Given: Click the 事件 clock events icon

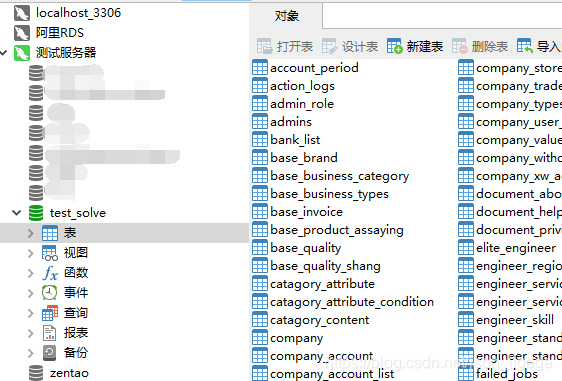Looking at the screenshot, I should click(50, 292).
